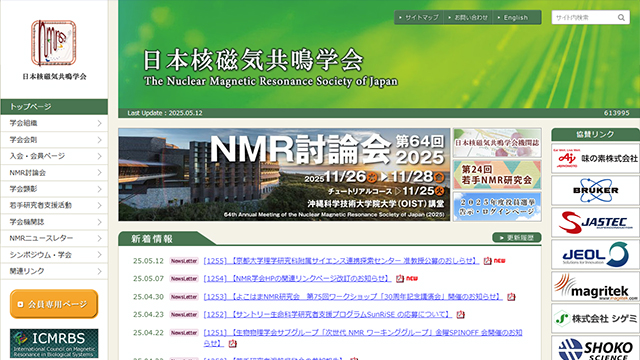Expand シンポジウム・学会 menu arrow
Viewport: 640px width, 360px height.
click(x=99, y=255)
